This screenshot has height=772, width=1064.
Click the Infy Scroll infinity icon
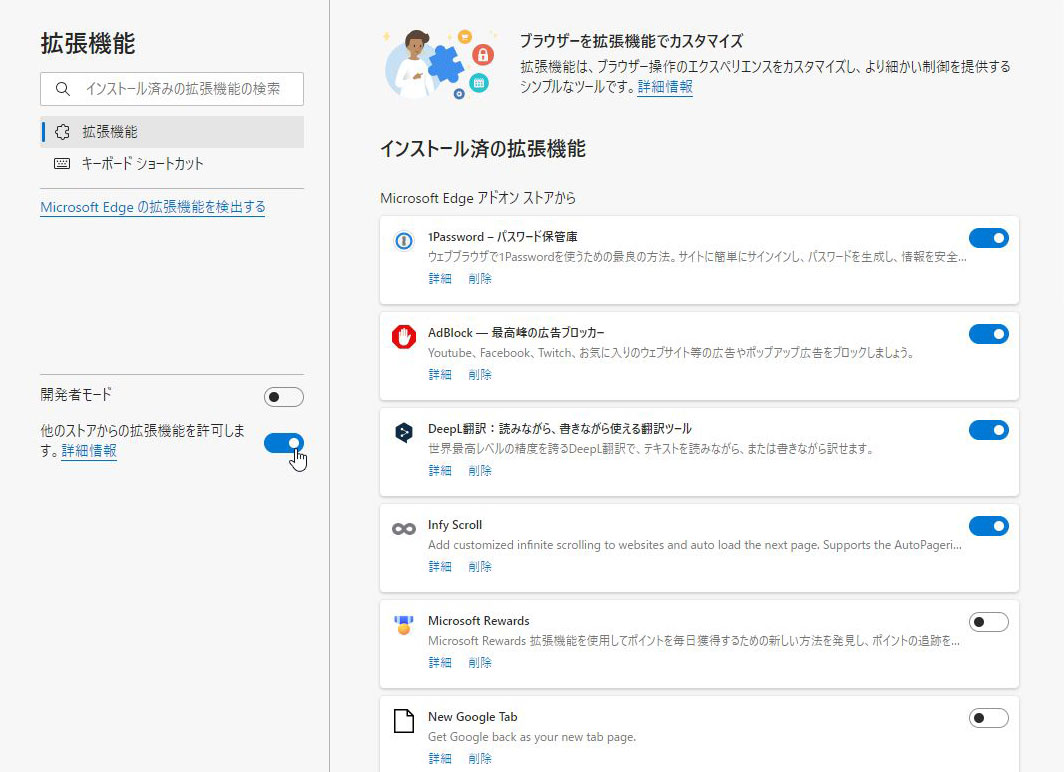[x=403, y=528]
